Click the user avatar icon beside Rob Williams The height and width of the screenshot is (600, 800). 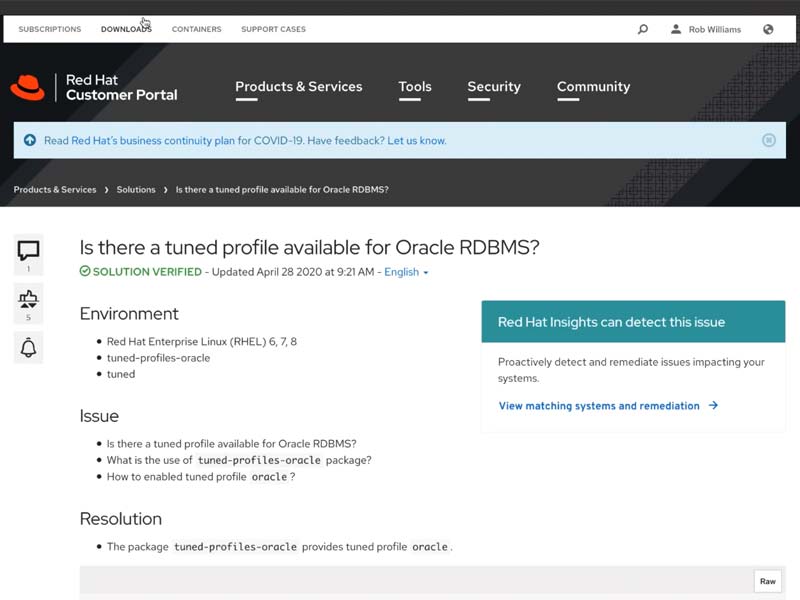pyautogui.click(x=676, y=29)
